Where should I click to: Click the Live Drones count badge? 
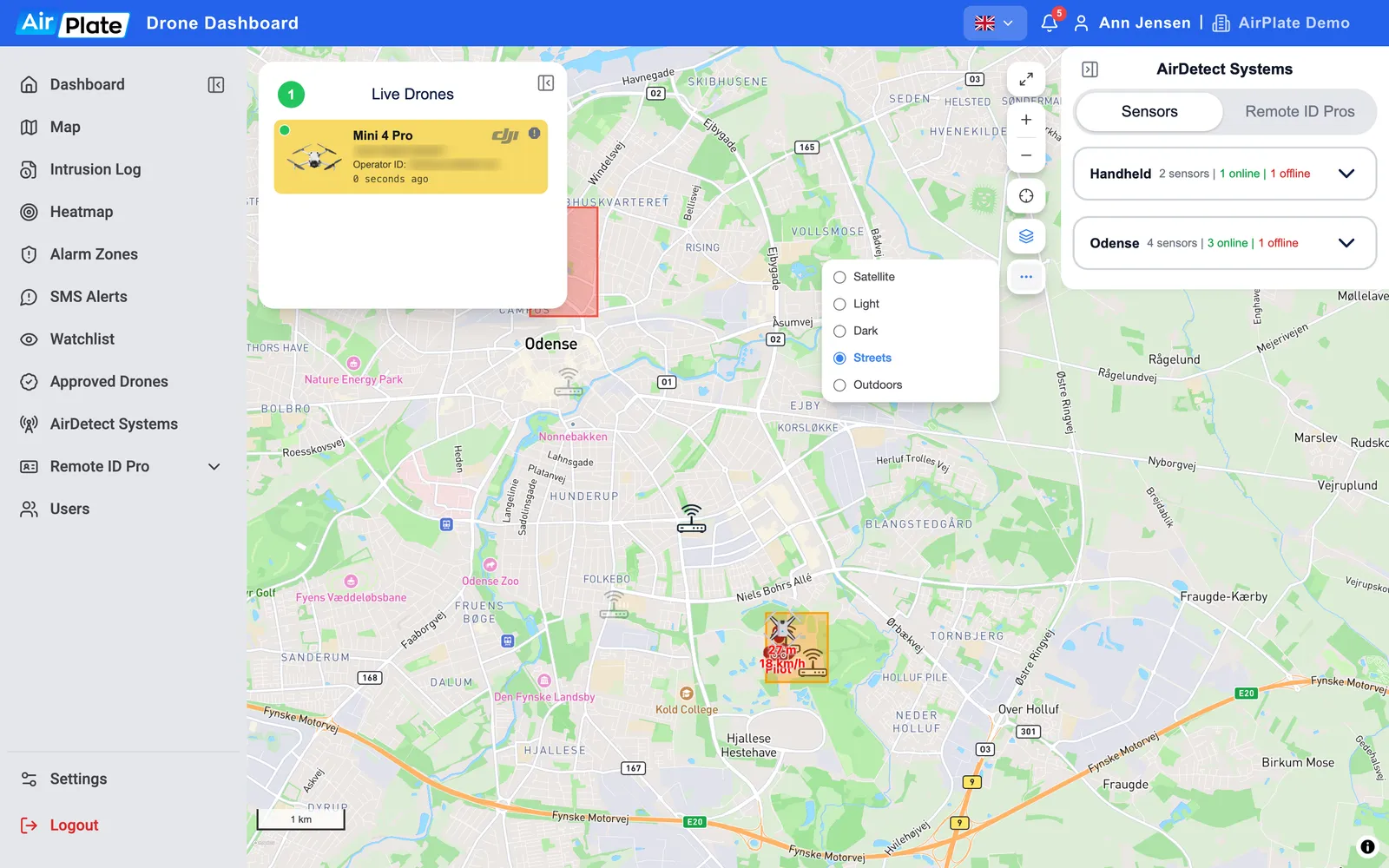click(291, 95)
